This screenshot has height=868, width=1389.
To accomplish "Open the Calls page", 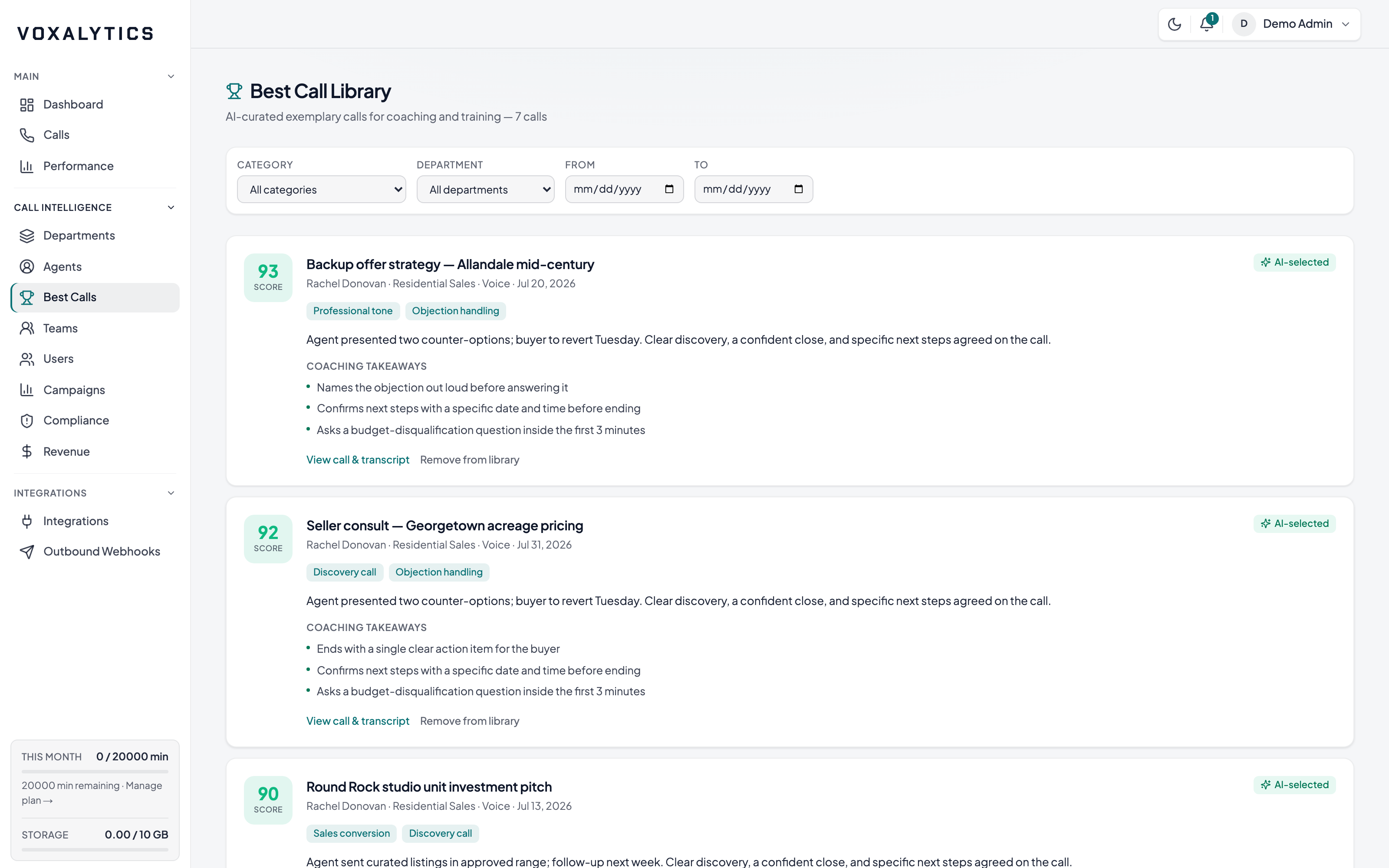I will [x=95, y=135].
